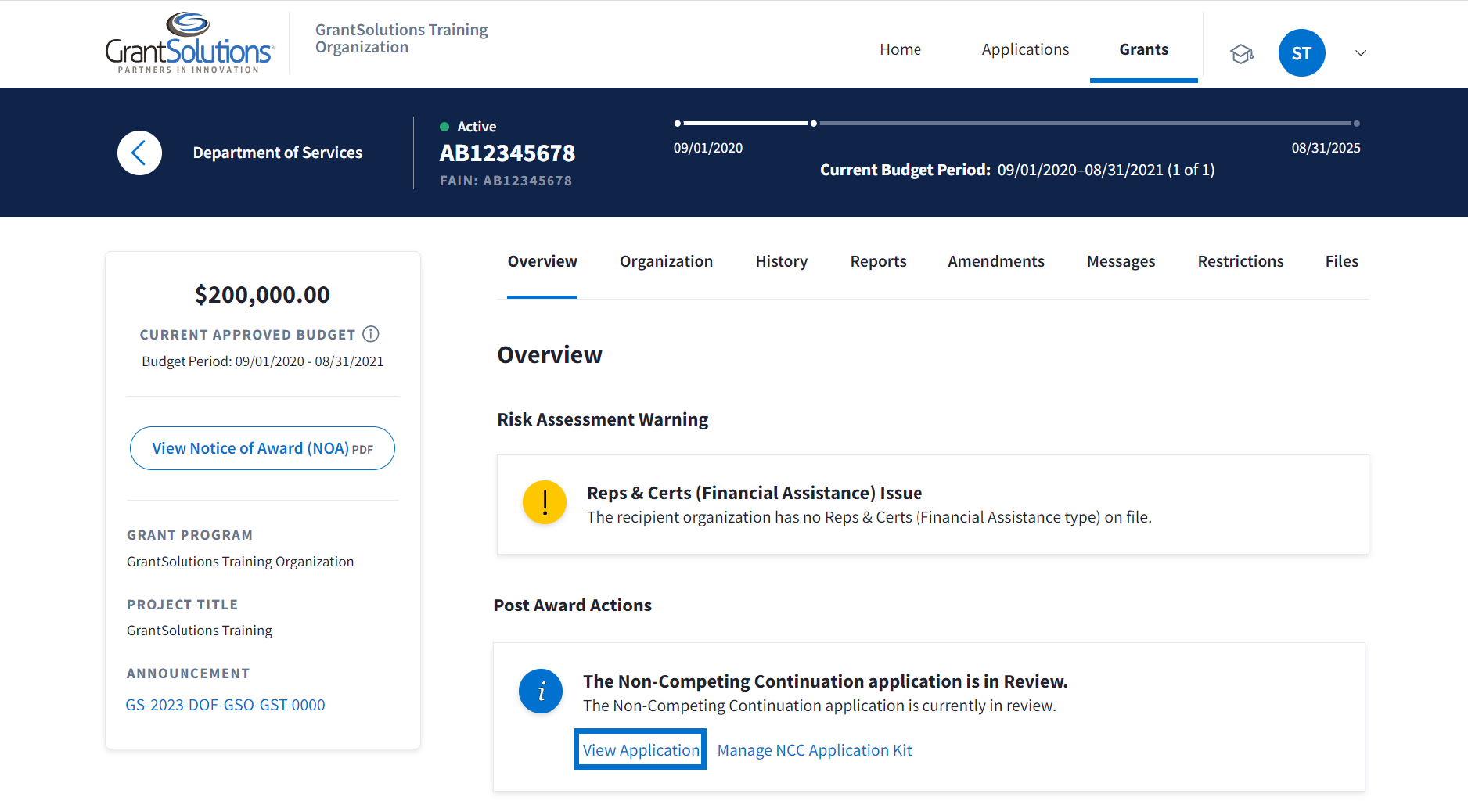Expand the user account dropdown chevron

pyautogui.click(x=1361, y=53)
